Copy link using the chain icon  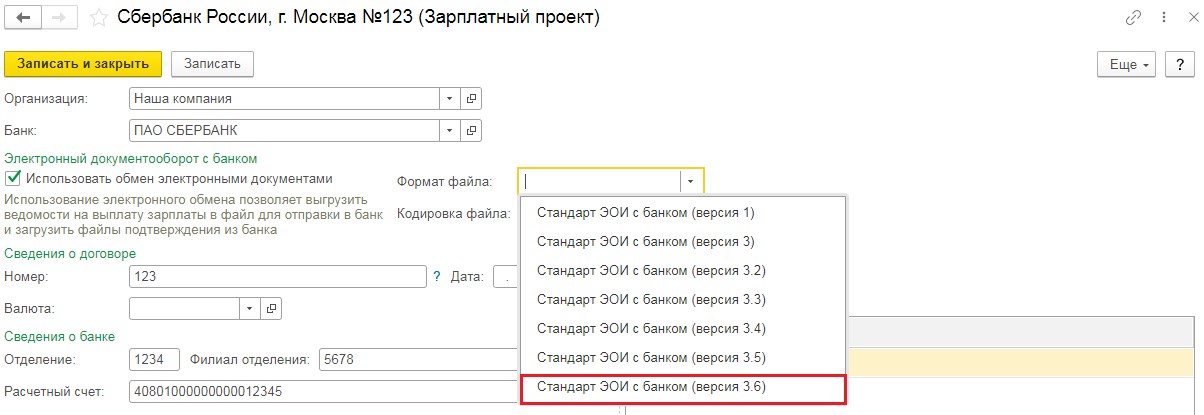click(1133, 18)
